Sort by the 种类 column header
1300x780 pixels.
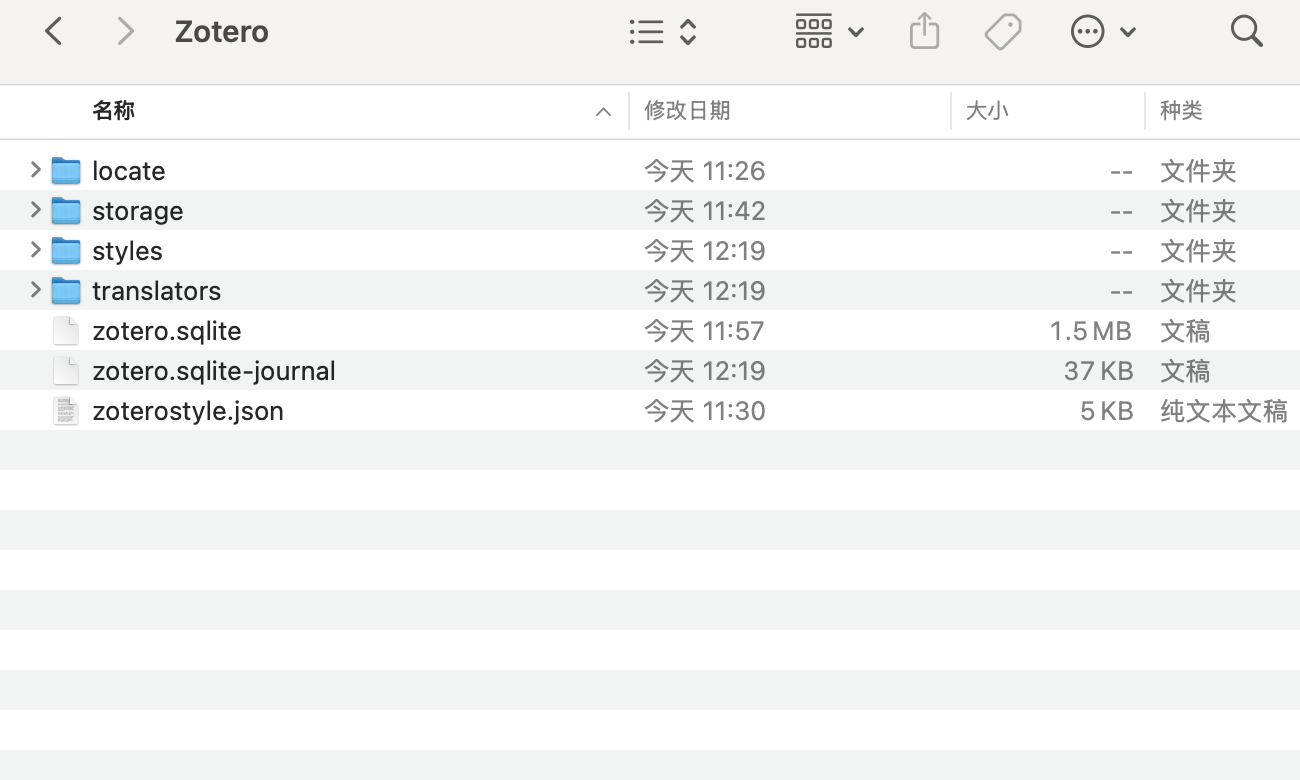tap(1181, 111)
